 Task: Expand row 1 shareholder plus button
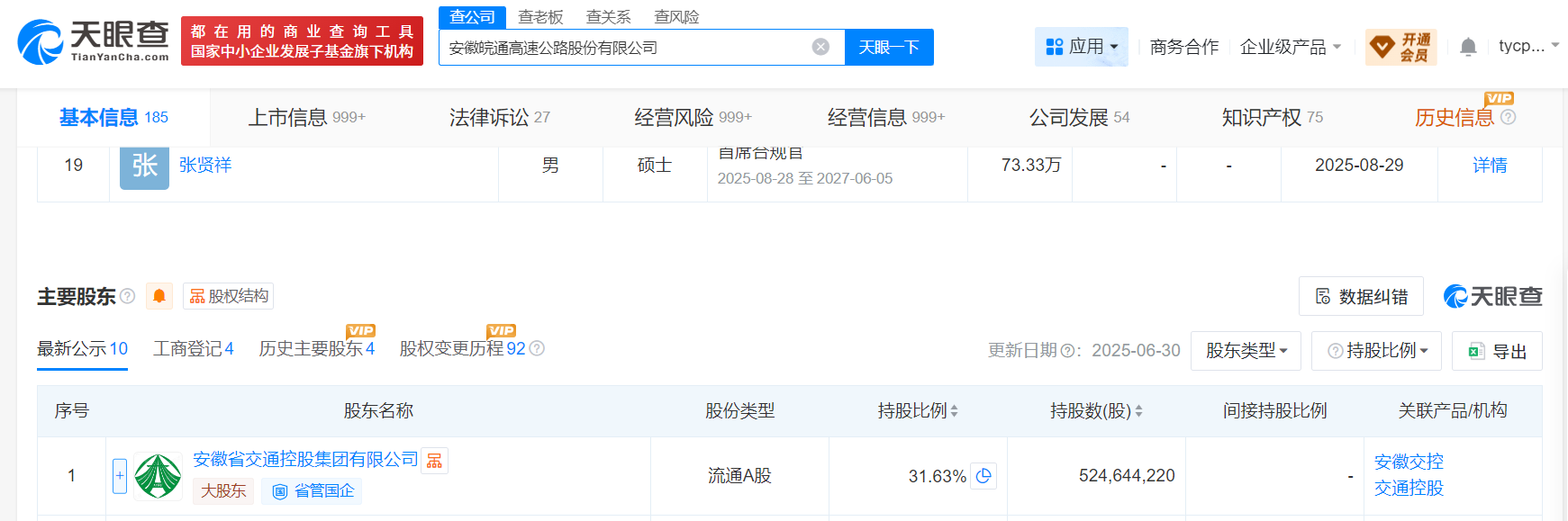(120, 476)
